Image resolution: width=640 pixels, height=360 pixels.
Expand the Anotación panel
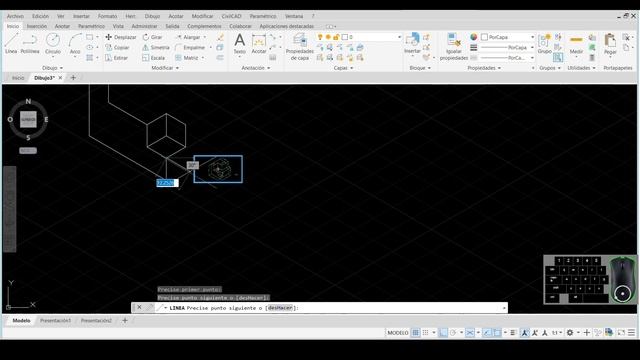pos(256,68)
